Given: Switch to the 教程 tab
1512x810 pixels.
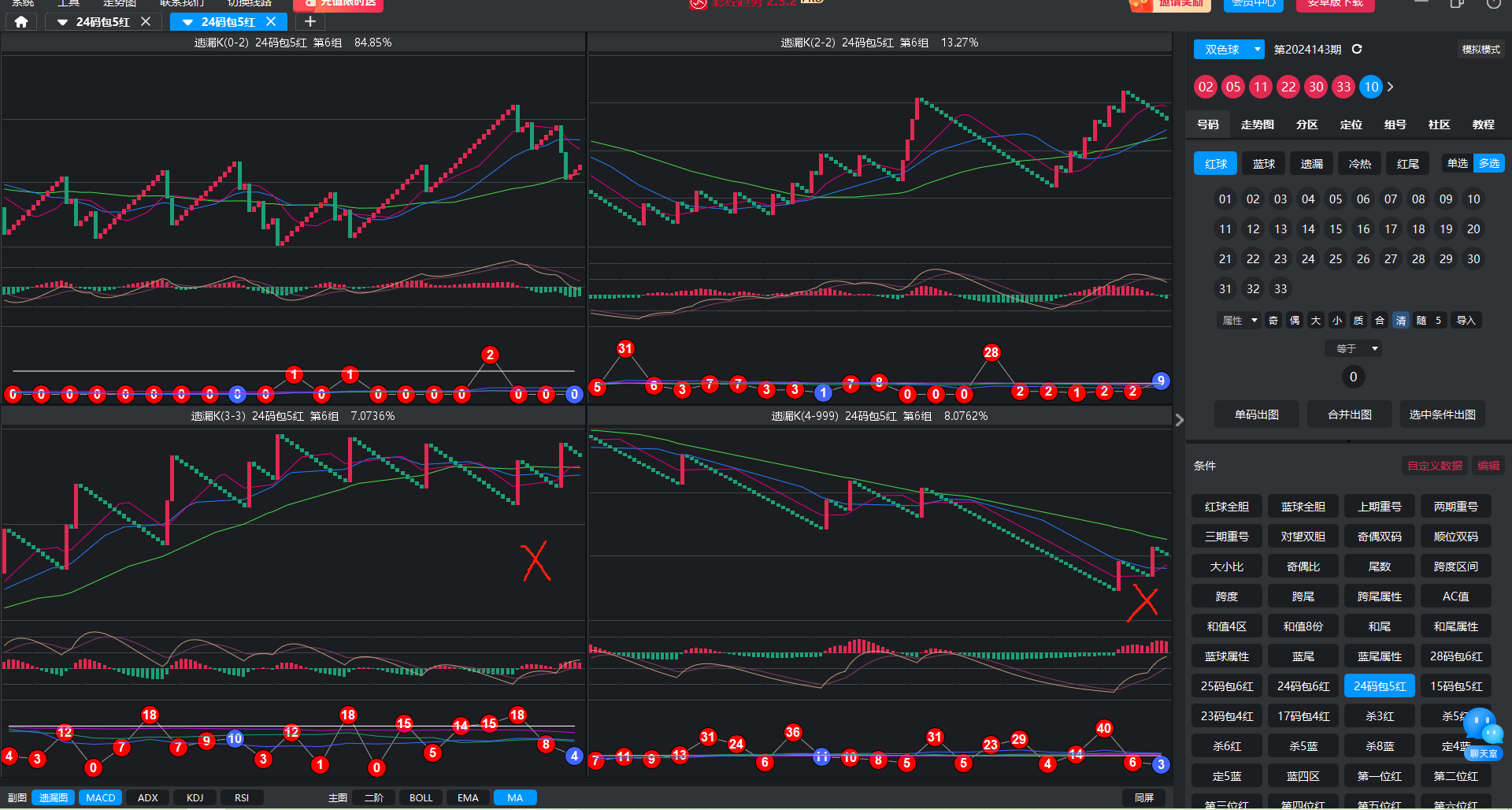Looking at the screenshot, I should (1484, 124).
